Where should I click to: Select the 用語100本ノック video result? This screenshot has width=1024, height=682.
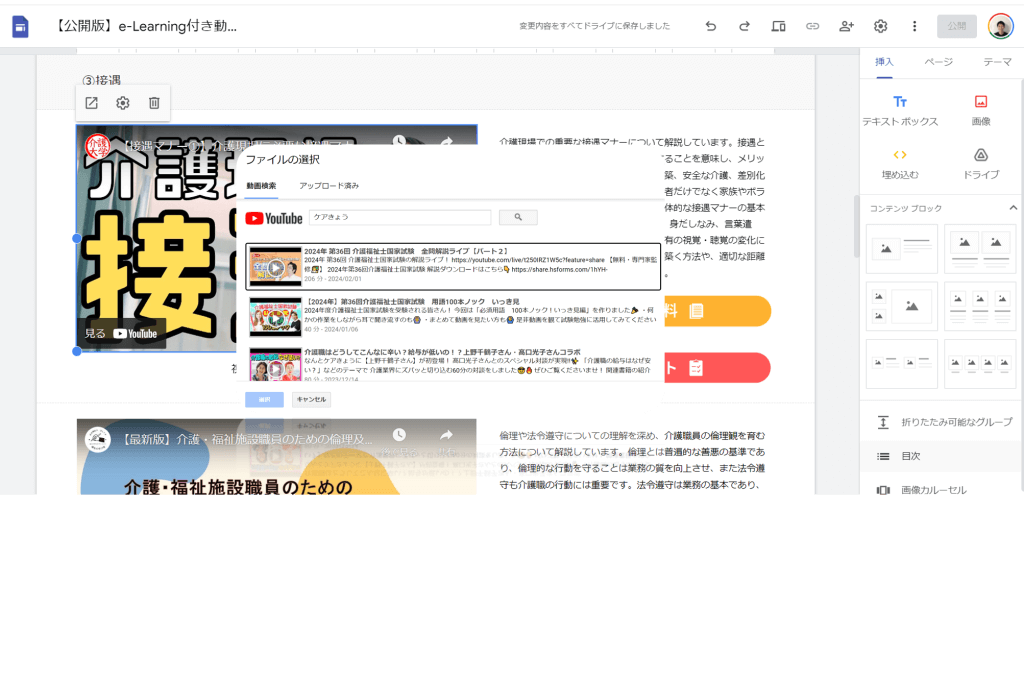[x=453, y=316]
